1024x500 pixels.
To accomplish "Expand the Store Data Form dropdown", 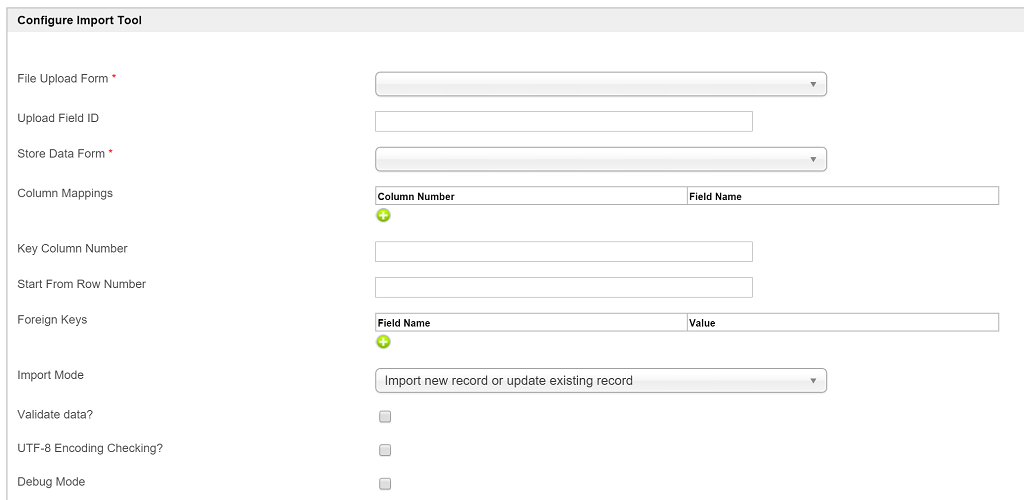I will [600, 159].
